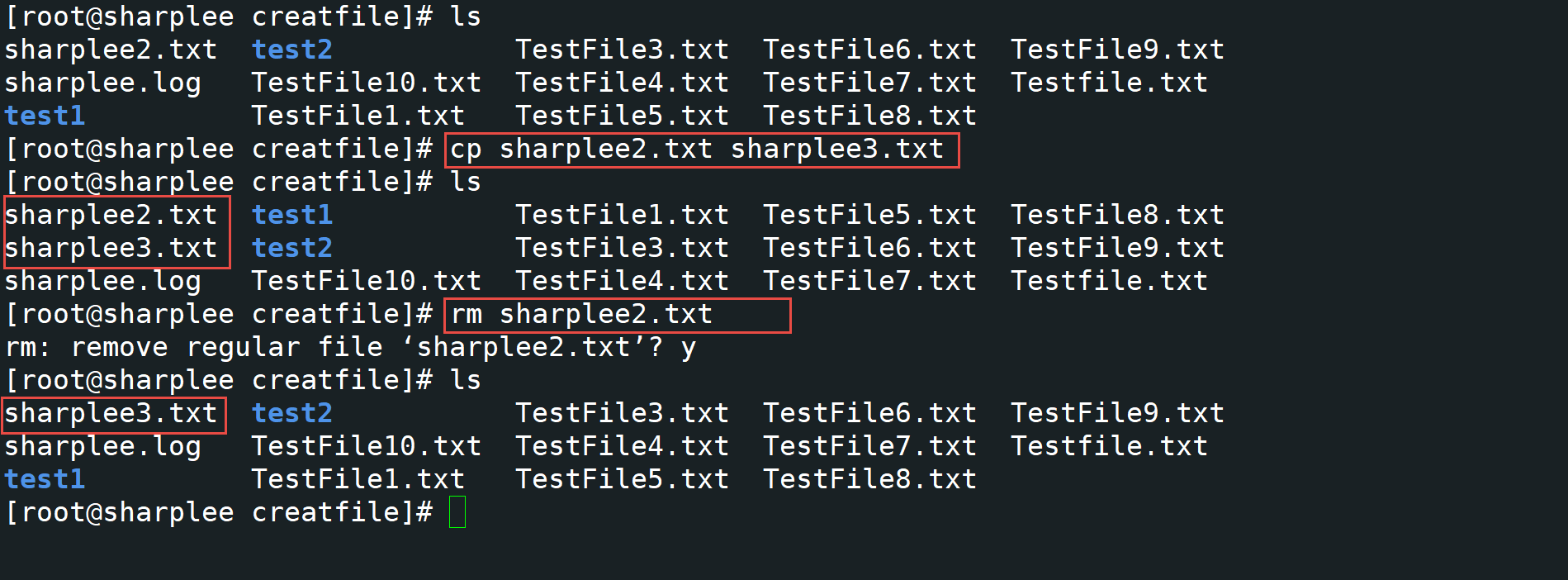Screen dimensions: 1568x580
Task: Click sharplee2.txt in the first ls listing
Action: point(111,50)
